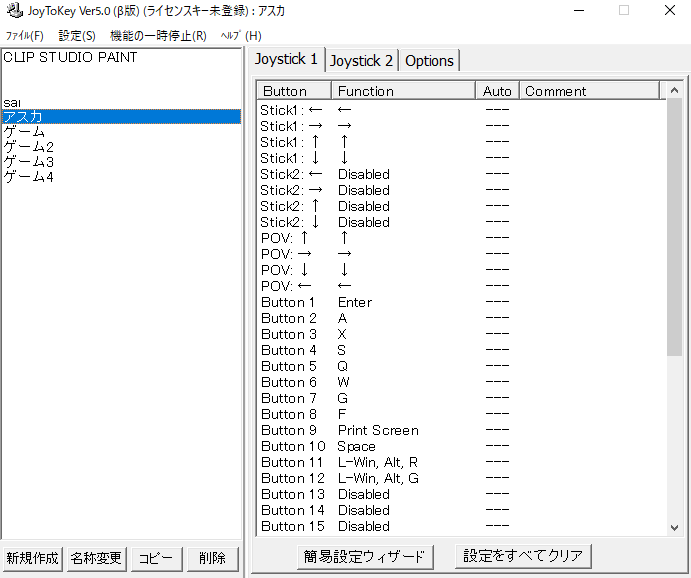This screenshot has height=578, width=691.
Task: Select the Button 6 row
Action: click(x=461, y=382)
